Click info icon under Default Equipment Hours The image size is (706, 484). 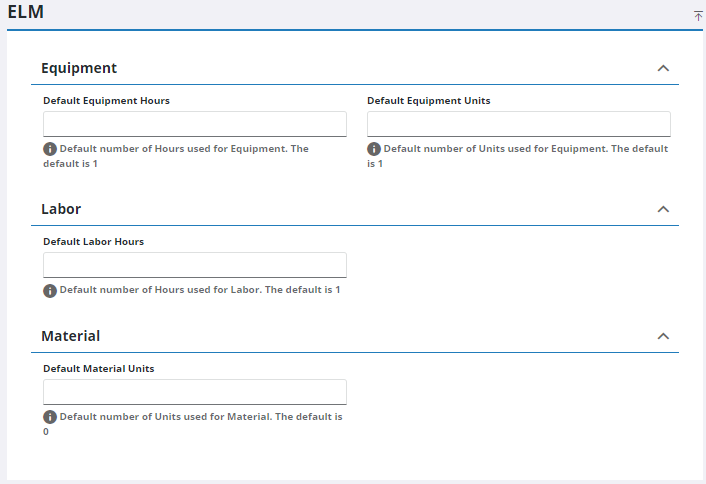pos(50,149)
